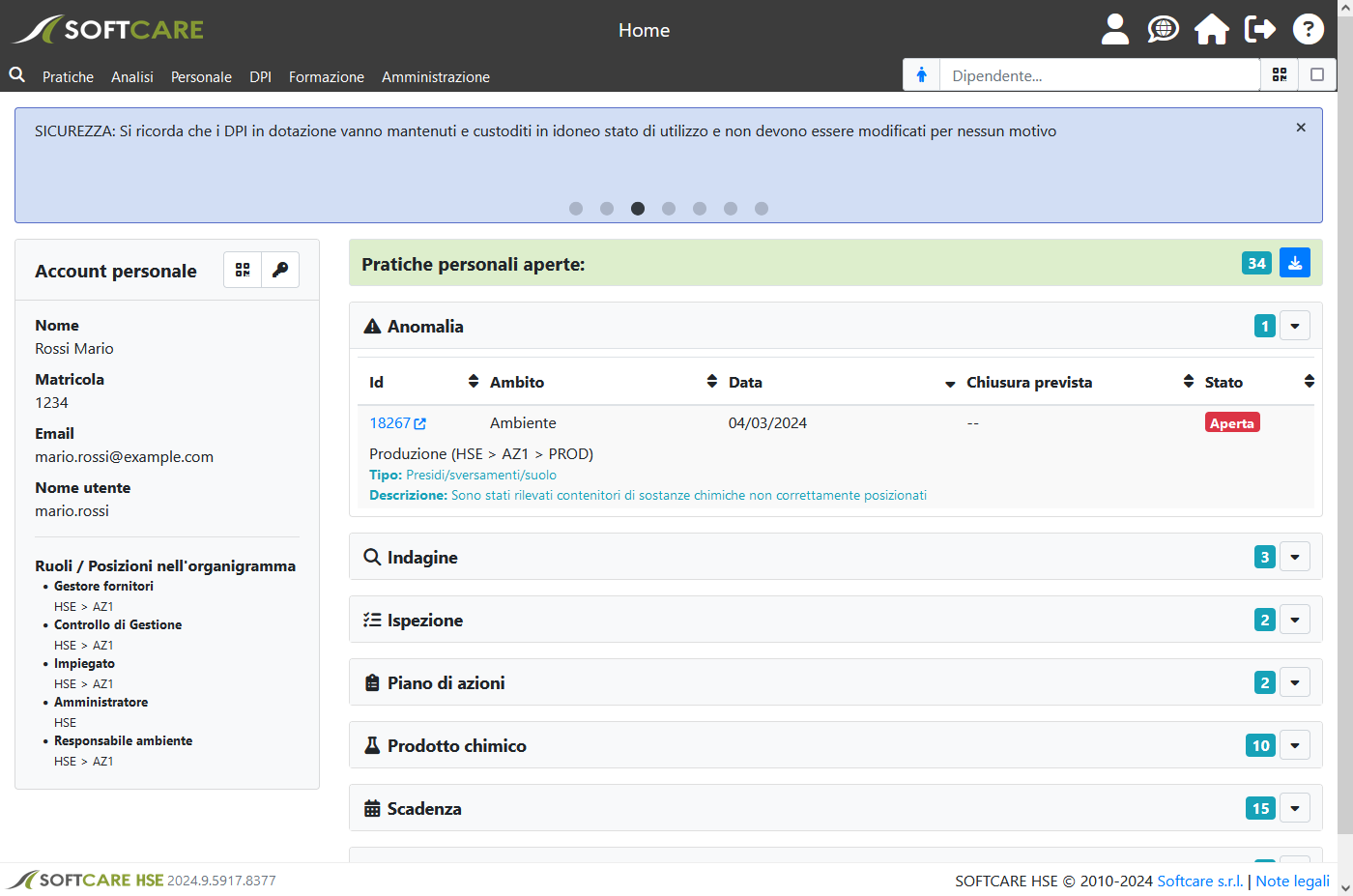The height and width of the screenshot is (896, 1353).
Task: Expand the Prodotto chimico section
Action: pos(1294,745)
